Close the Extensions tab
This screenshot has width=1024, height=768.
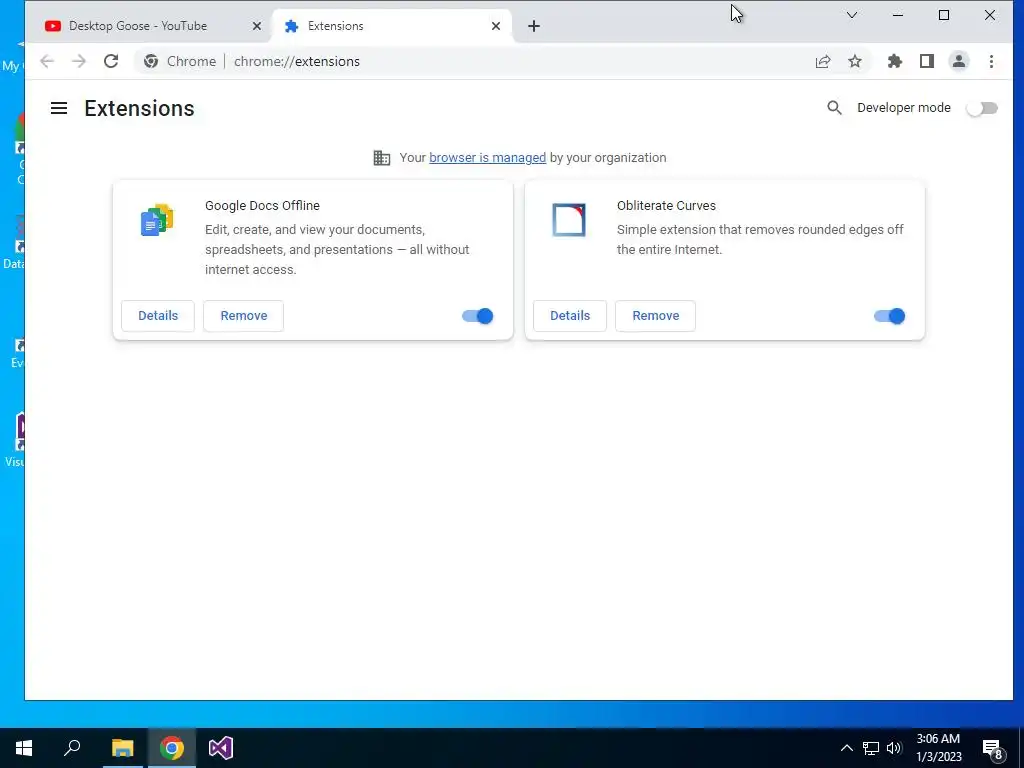[496, 26]
